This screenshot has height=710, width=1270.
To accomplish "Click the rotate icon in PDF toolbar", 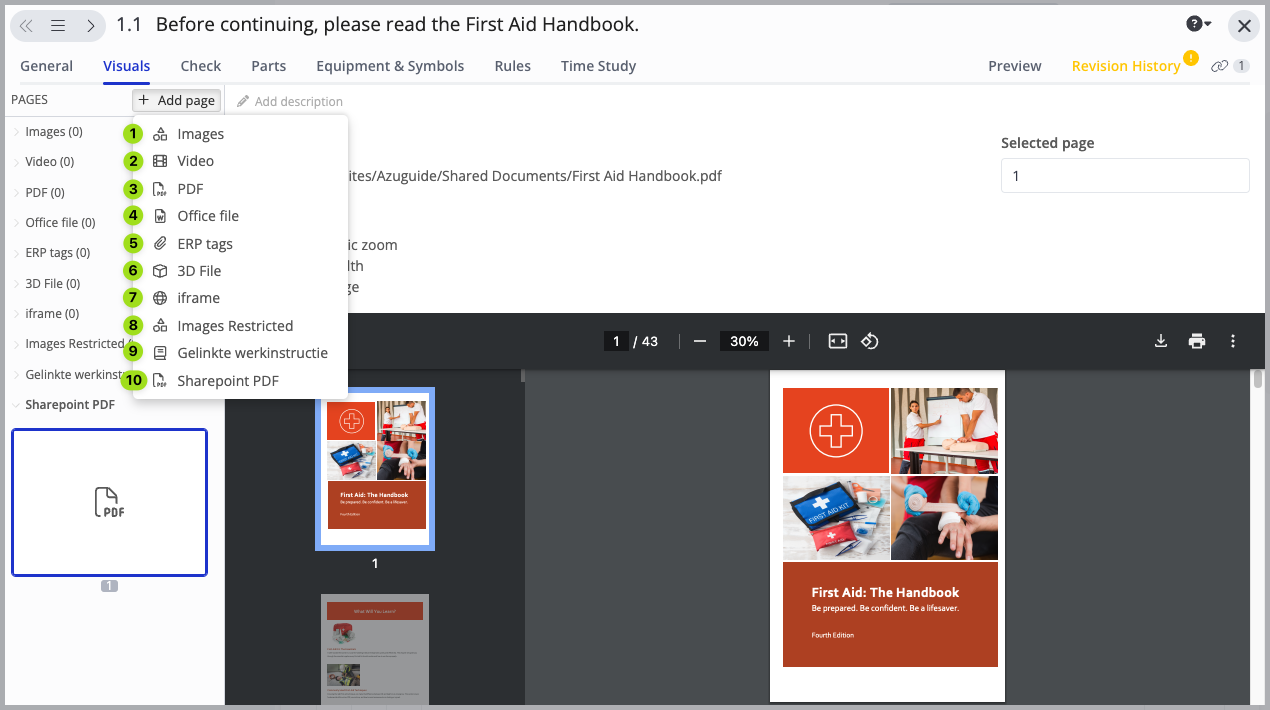I will (x=870, y=341).
